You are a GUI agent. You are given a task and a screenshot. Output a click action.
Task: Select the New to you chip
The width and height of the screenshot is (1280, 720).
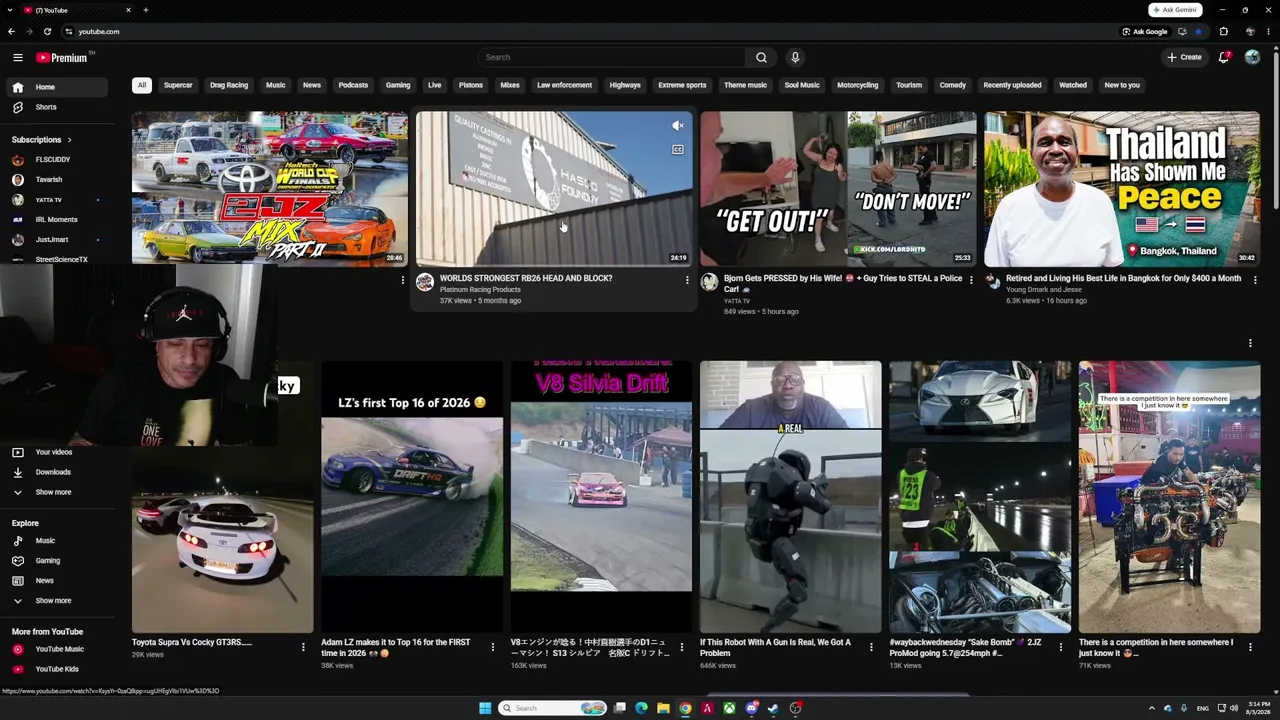1122,85
